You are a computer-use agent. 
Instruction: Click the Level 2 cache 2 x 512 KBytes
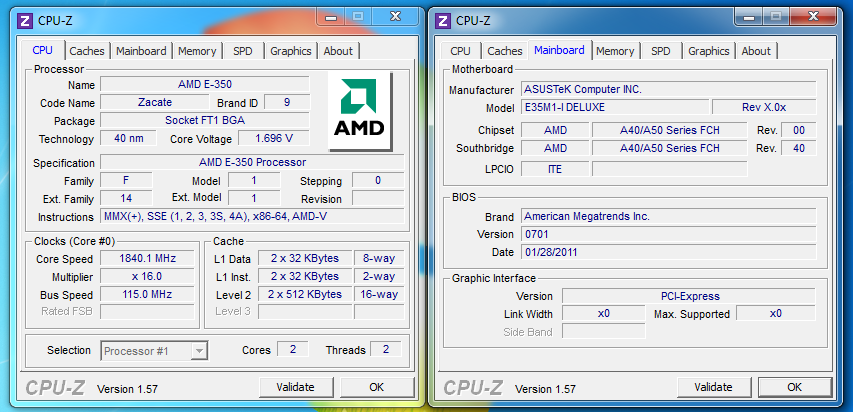(305, 294)
